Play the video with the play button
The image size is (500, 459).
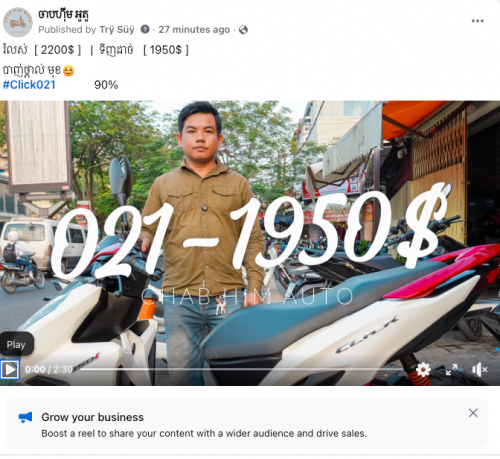10,369
